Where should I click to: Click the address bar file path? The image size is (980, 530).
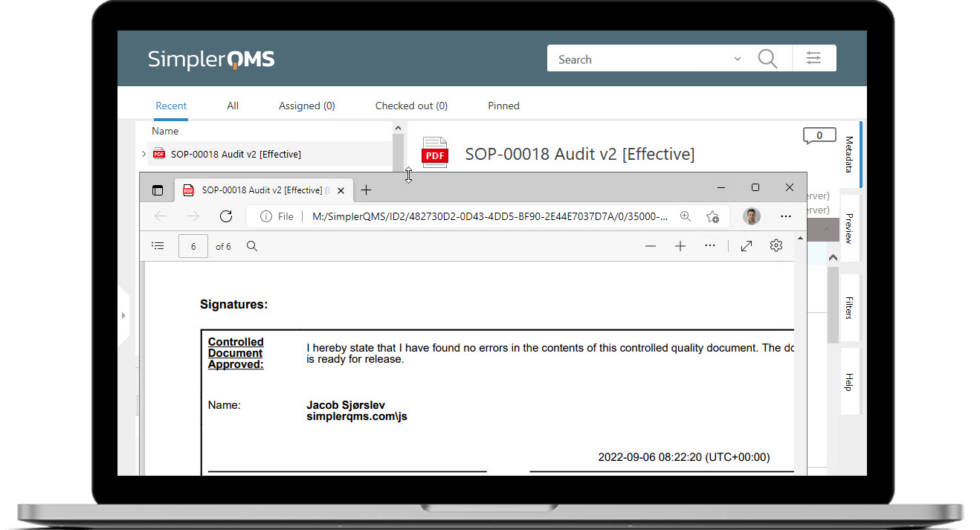pos(489,216)
